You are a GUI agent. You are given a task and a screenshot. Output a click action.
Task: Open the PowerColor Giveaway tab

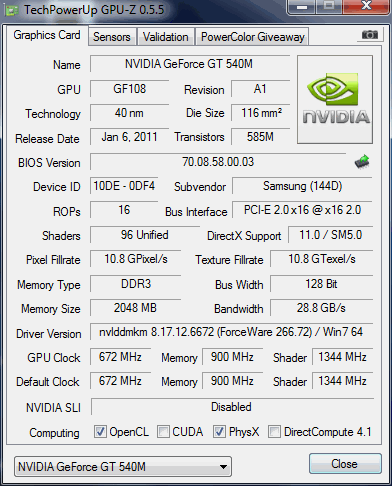coord(253,37)
